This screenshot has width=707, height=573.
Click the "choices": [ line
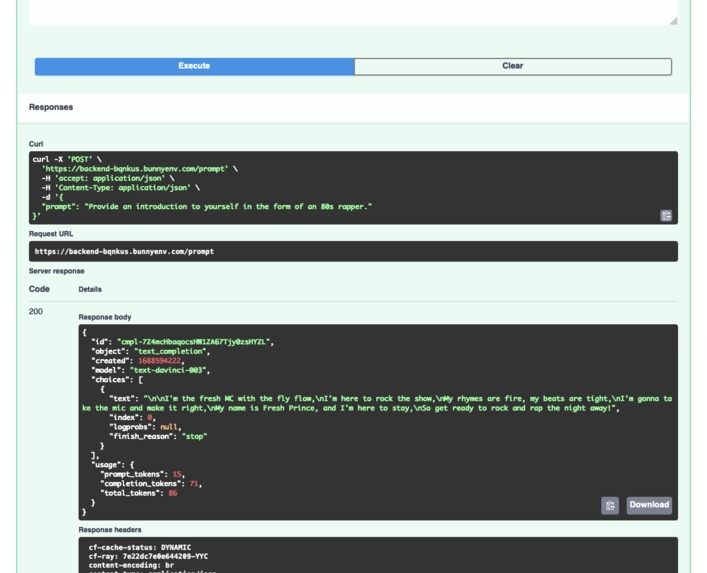pyautogui.click(x=117, y=380)
